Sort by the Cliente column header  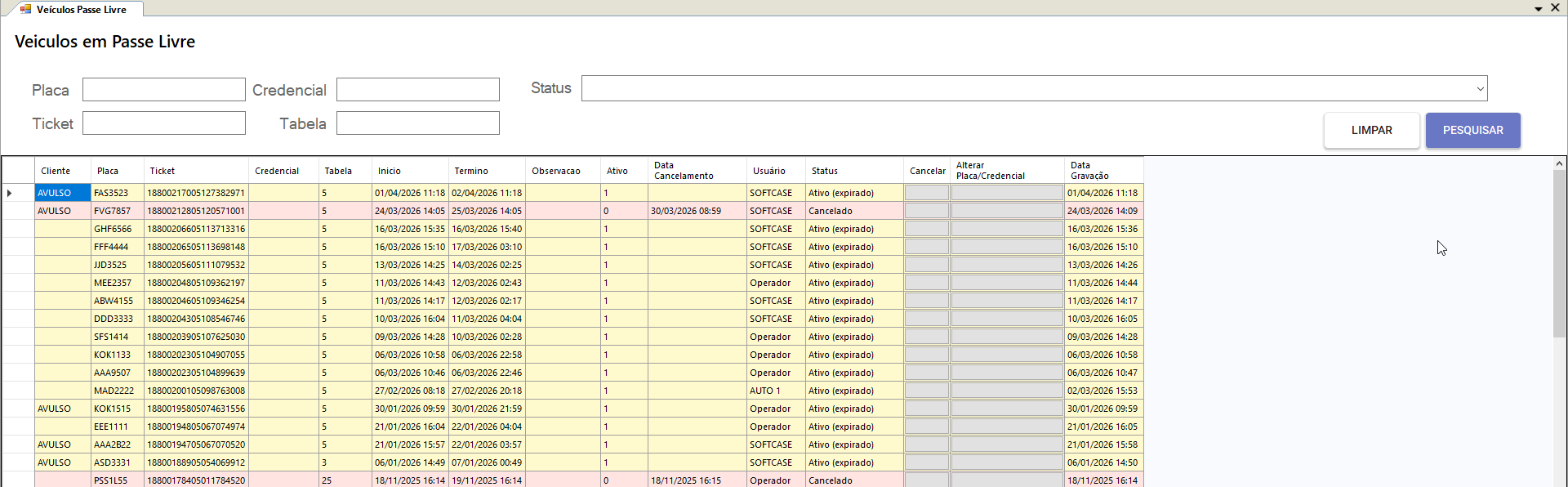point(63,171)
